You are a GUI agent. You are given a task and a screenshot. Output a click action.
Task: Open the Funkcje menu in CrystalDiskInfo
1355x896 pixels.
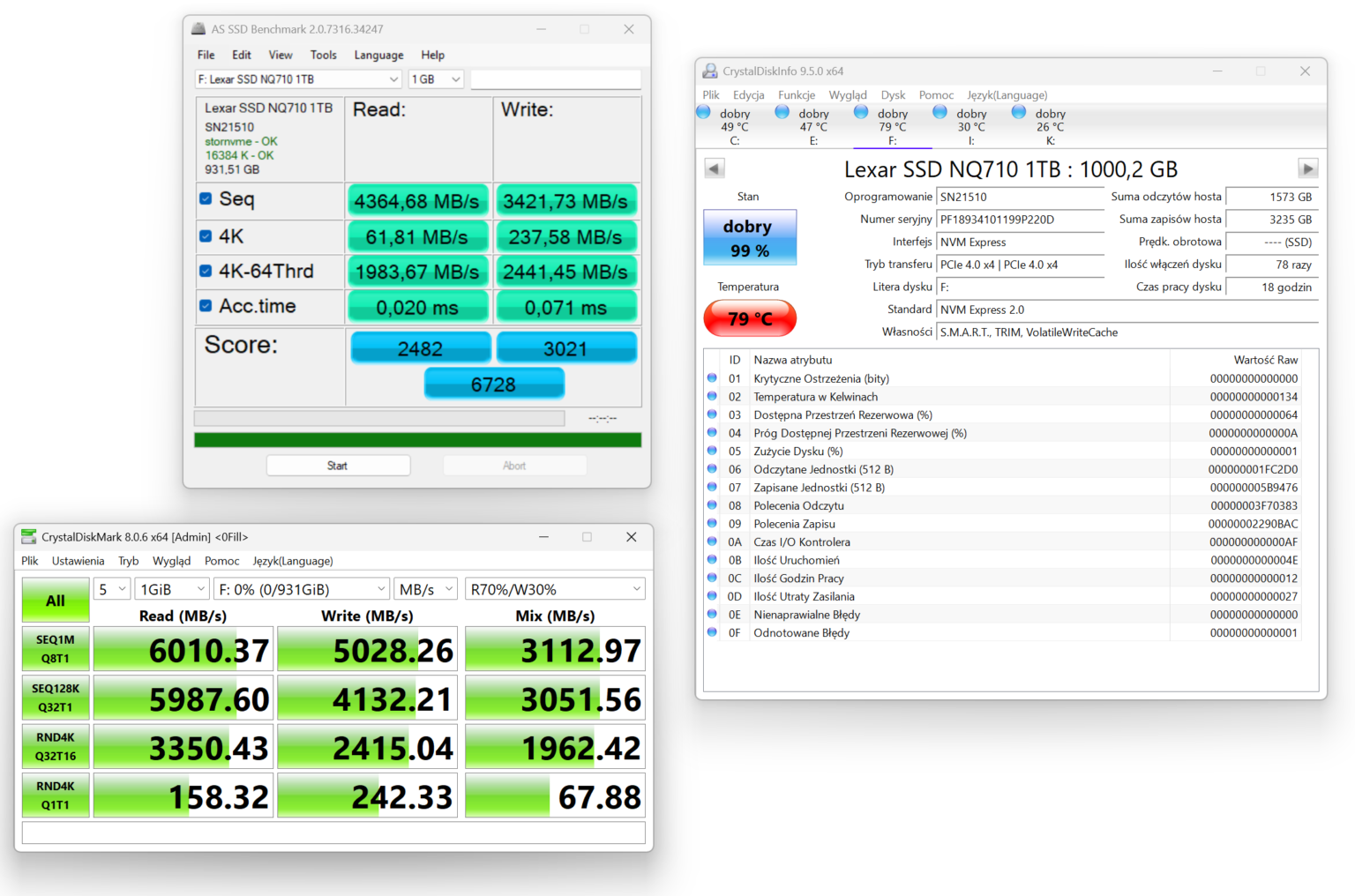tap(796, 94)
